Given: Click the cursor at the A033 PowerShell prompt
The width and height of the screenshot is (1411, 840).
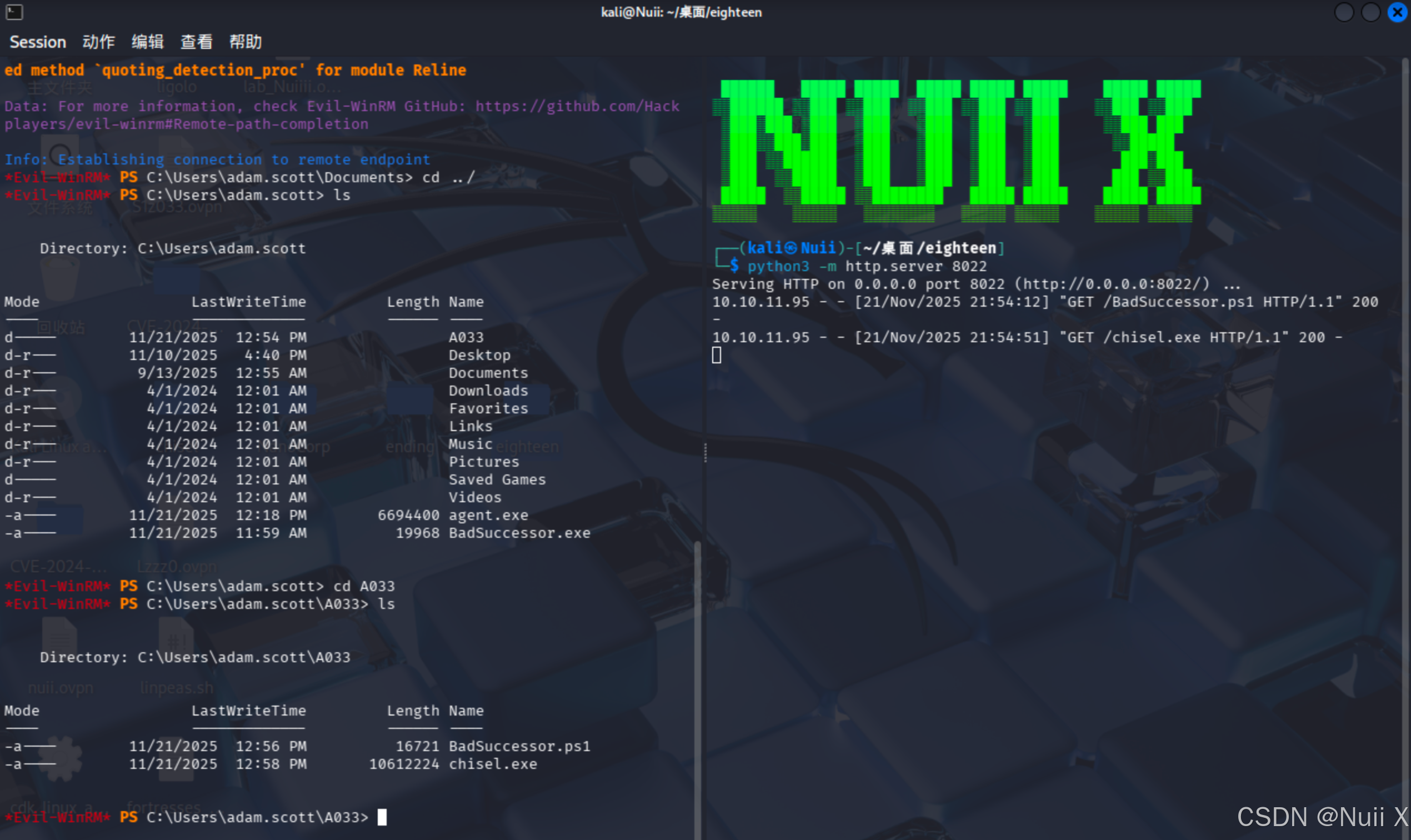Looking at the screenshot, I should point(382,817).
